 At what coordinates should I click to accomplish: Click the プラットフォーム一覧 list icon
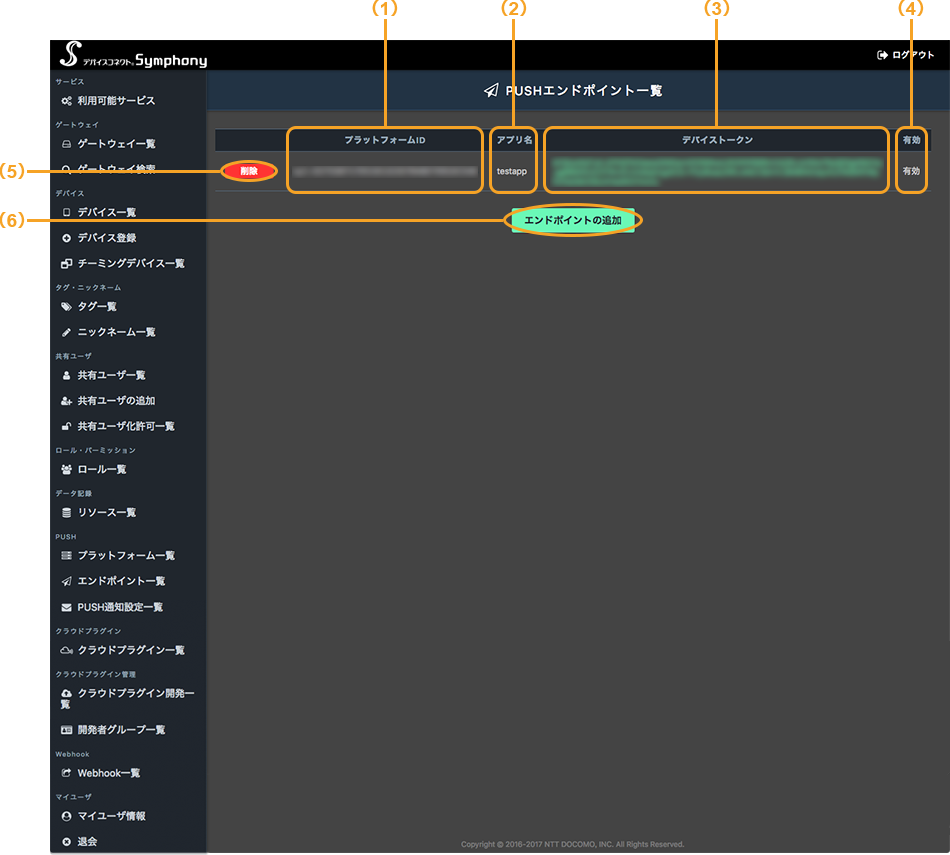[x=67, y=556]
